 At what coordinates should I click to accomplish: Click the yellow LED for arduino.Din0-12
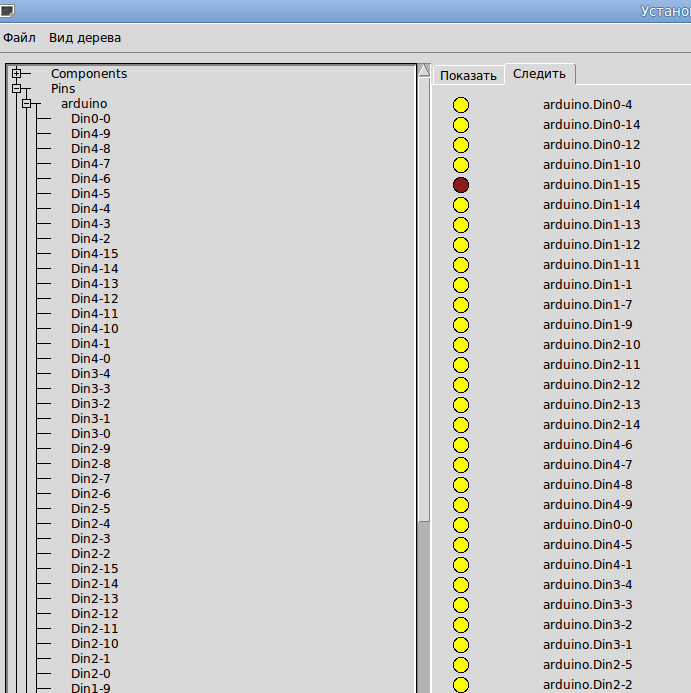pyautogui.click(x=461, y=145)
